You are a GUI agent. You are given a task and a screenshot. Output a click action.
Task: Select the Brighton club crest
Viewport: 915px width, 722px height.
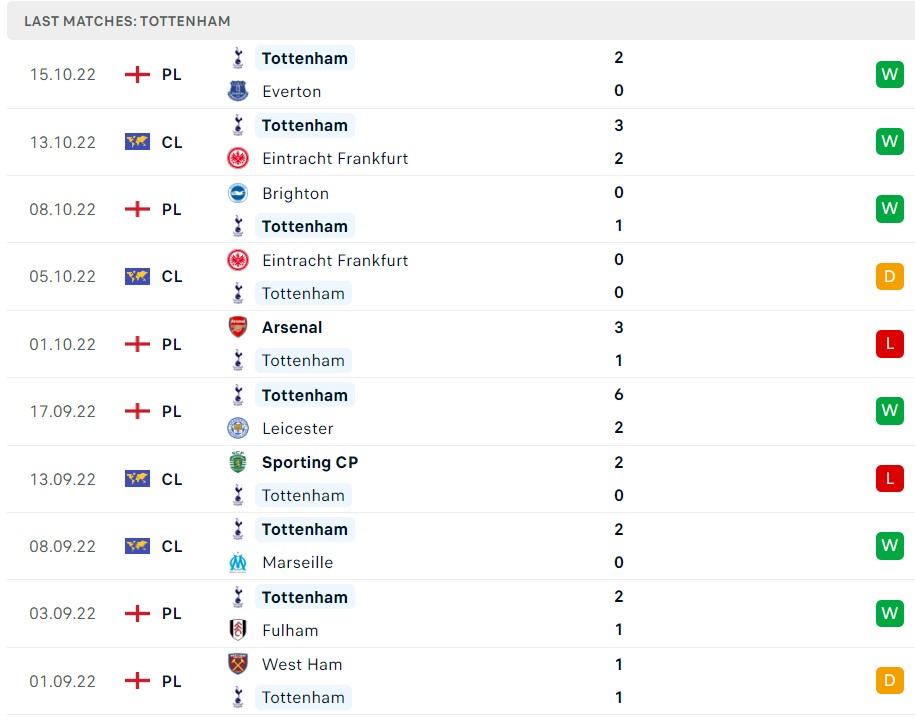[238, 193]
